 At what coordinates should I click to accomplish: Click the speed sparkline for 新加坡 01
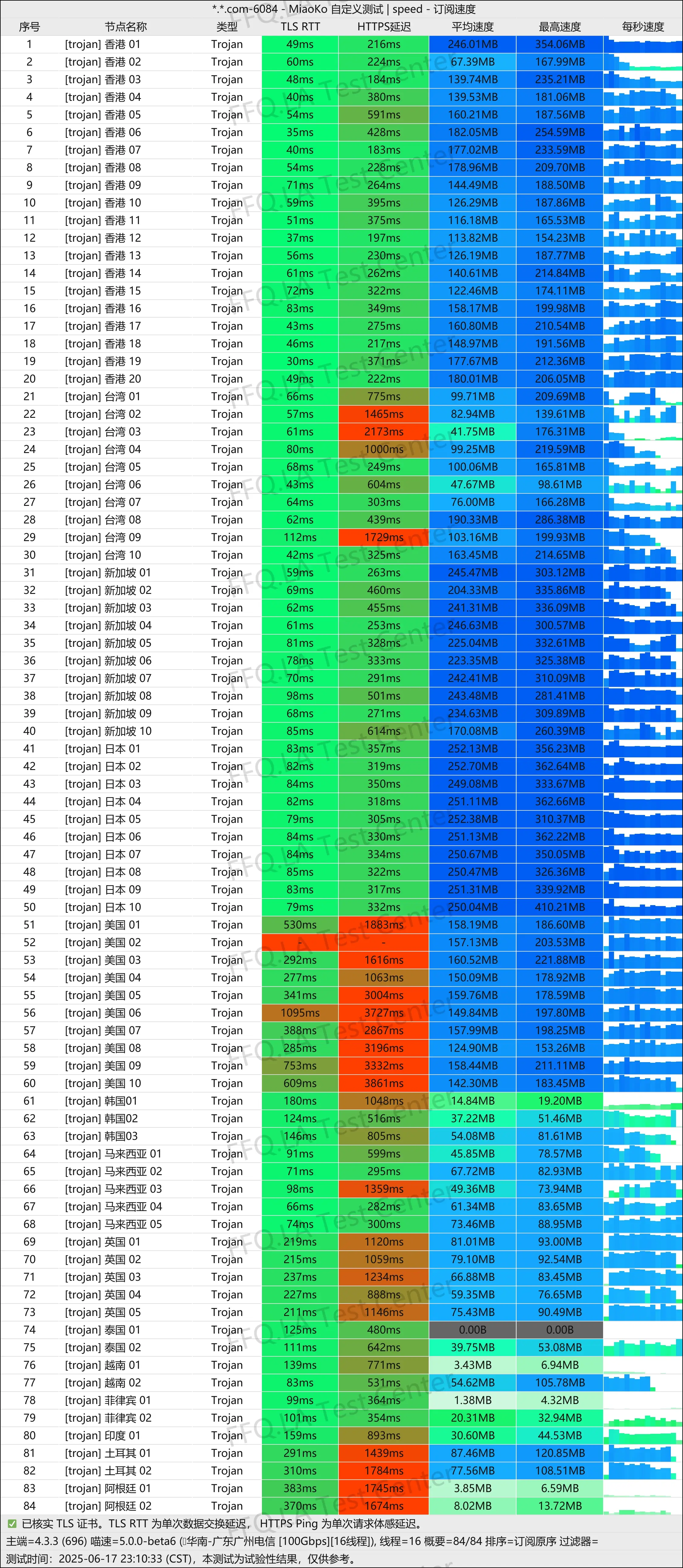(x=643, y=572)
